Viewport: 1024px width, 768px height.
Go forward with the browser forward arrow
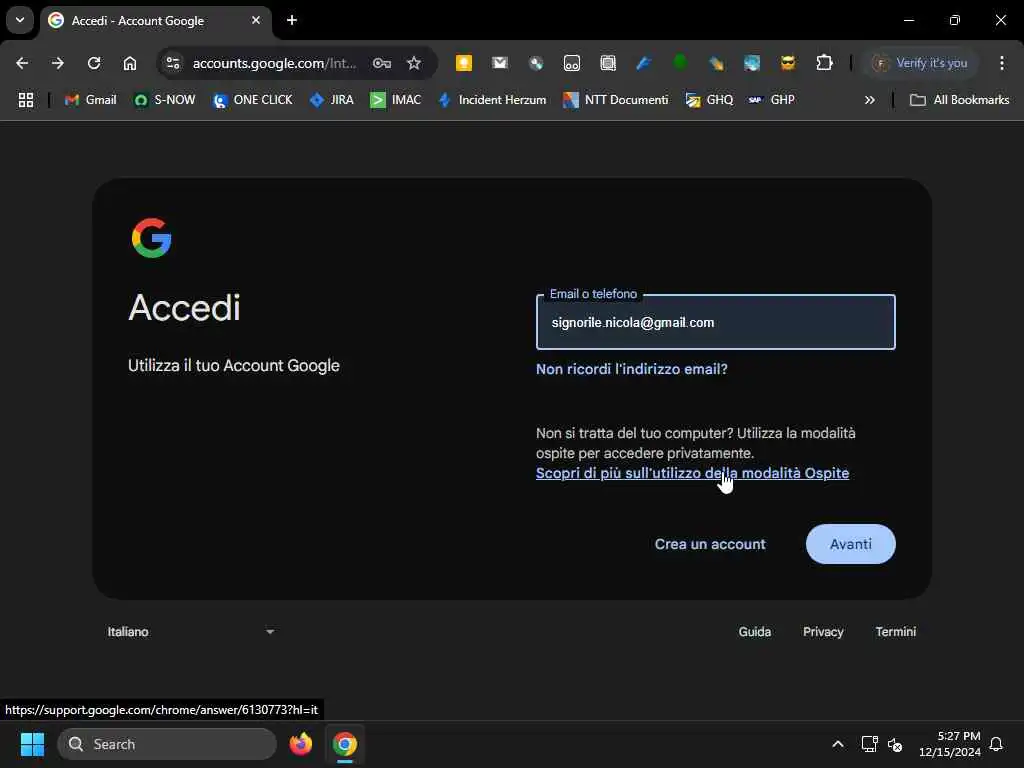[x=58, y=63]
